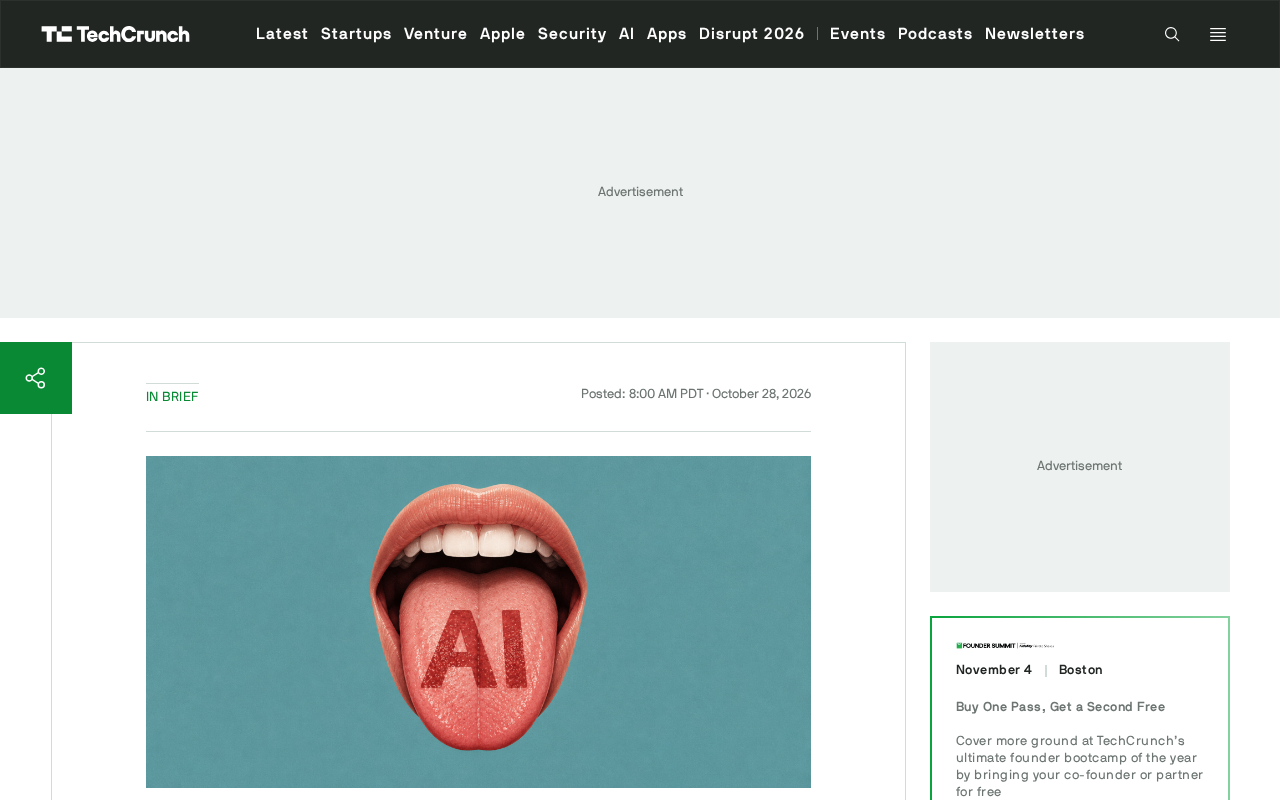Image resolution: width=1280 pixels, height=800 pixels.
Task: Click the posted date October 28, 2026
Action: coord(761,394)
